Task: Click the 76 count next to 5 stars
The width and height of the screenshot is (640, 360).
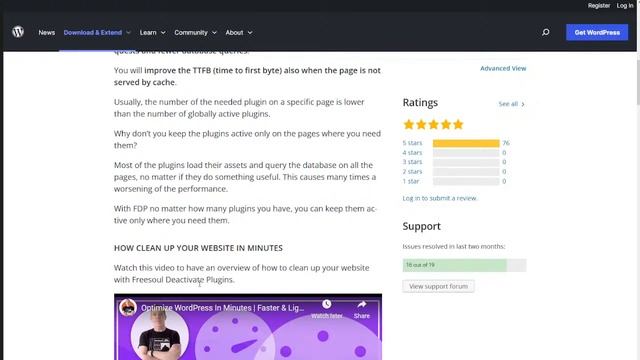Action: coord(506,143)
